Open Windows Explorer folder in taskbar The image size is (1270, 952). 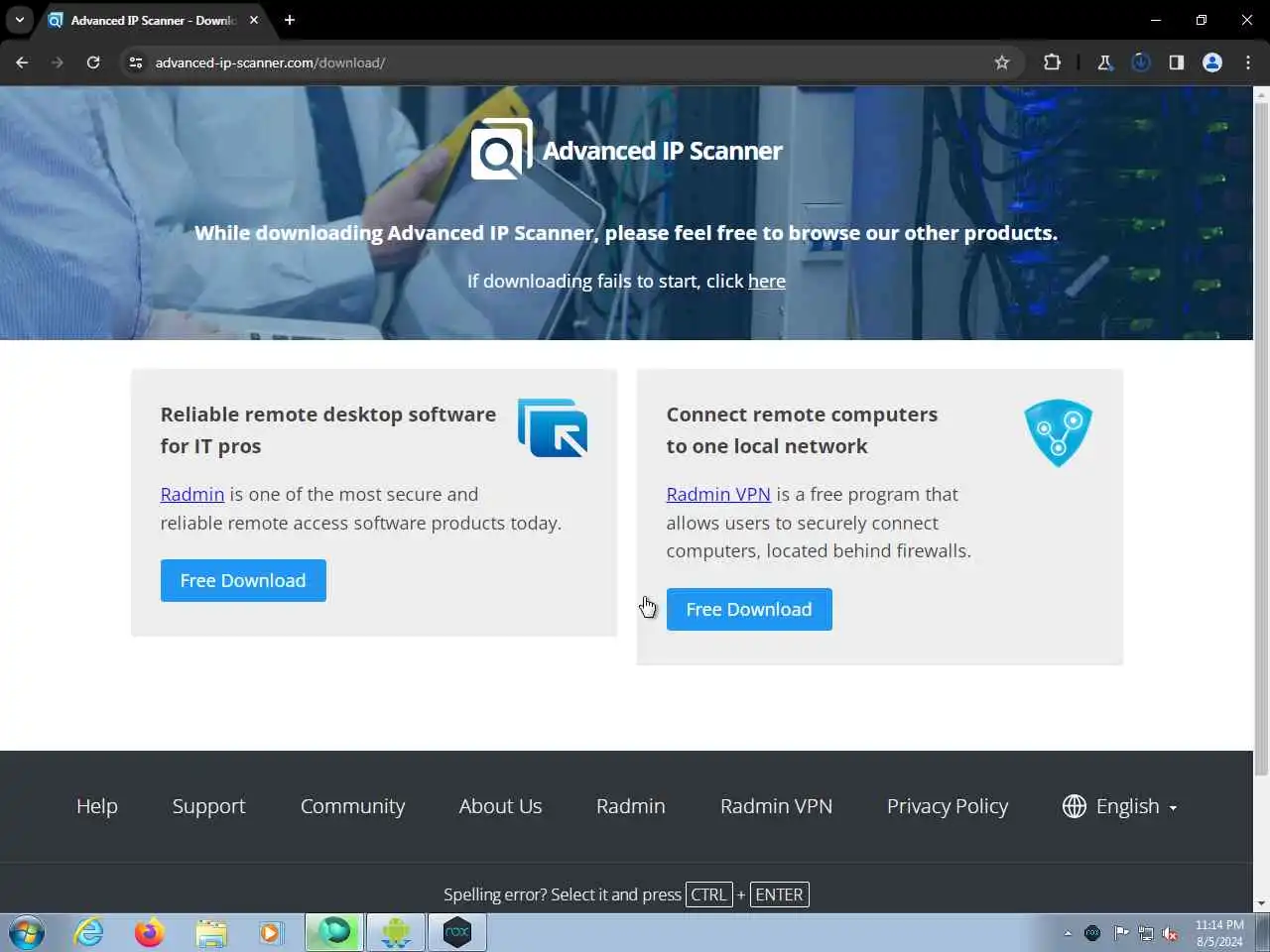tap(211, 933)
